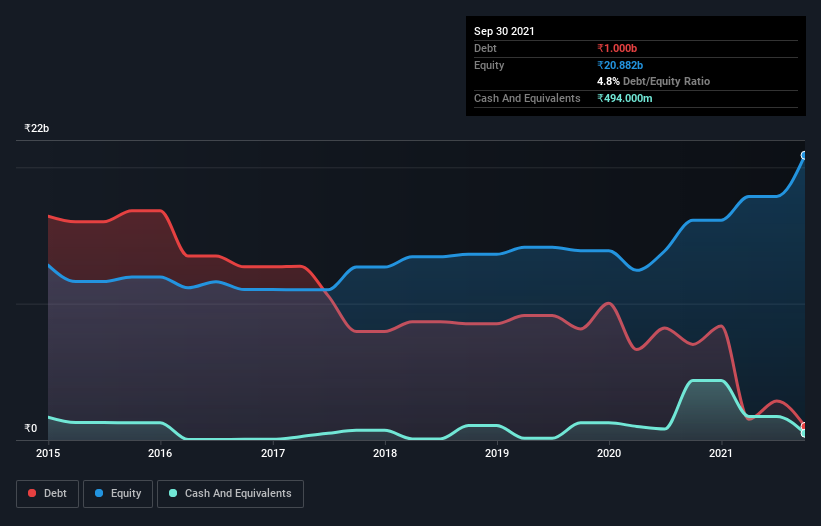821x526 pixels.
Task: Click the 2016 x-axis label
Action: 160,453
